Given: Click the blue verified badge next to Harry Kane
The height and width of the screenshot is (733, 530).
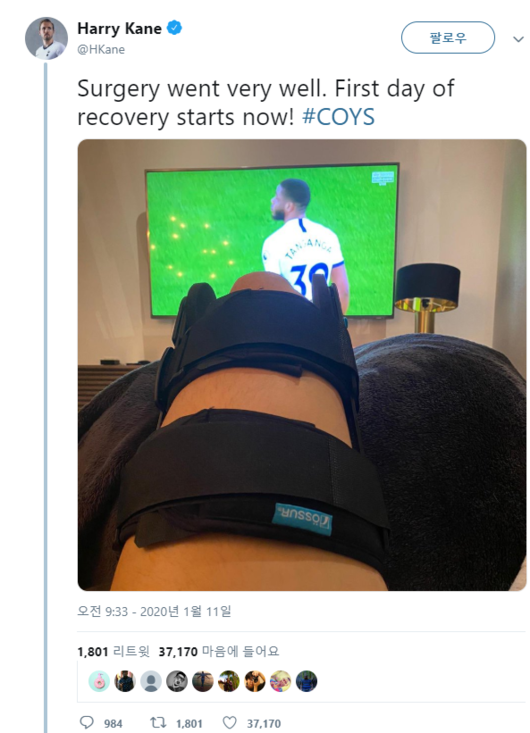Looking at the screenshot, I should pos(175,28).
